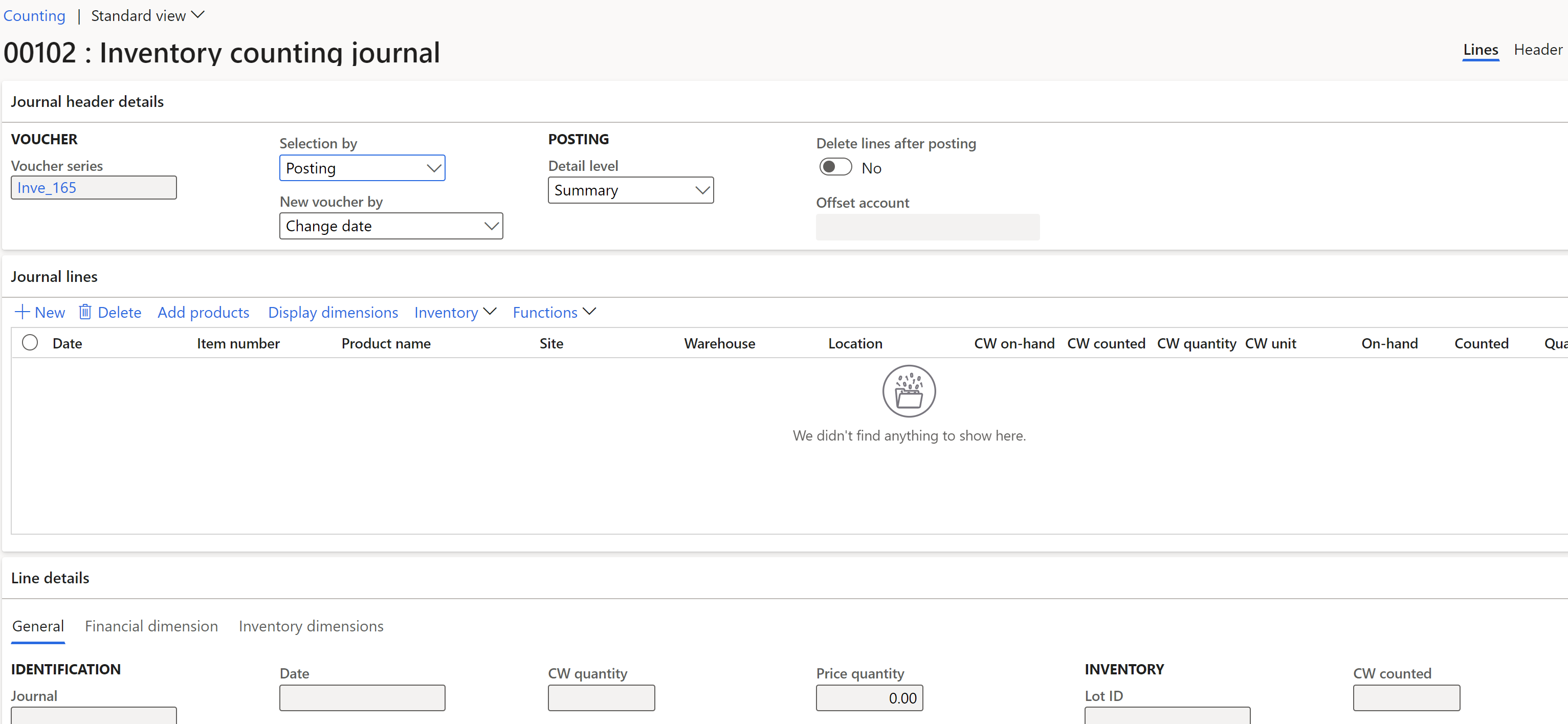Click the Header tab
1568x724 pixels.
click(x=1537, y=47)
